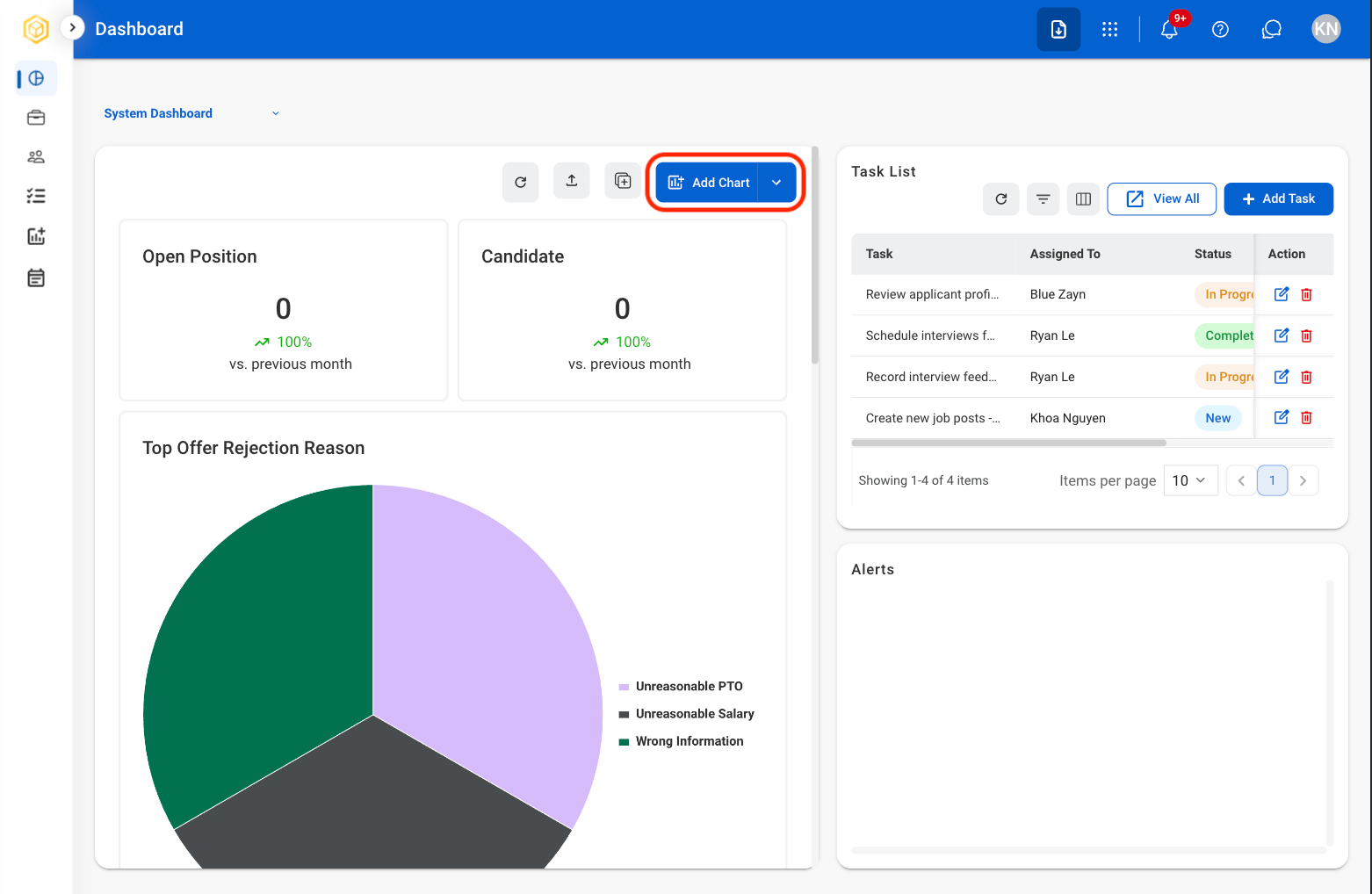Image resolution: width=1372 pixels, height=894 pixels.
Task: Refresh the Task List
Action: [x=1001, y=199]
